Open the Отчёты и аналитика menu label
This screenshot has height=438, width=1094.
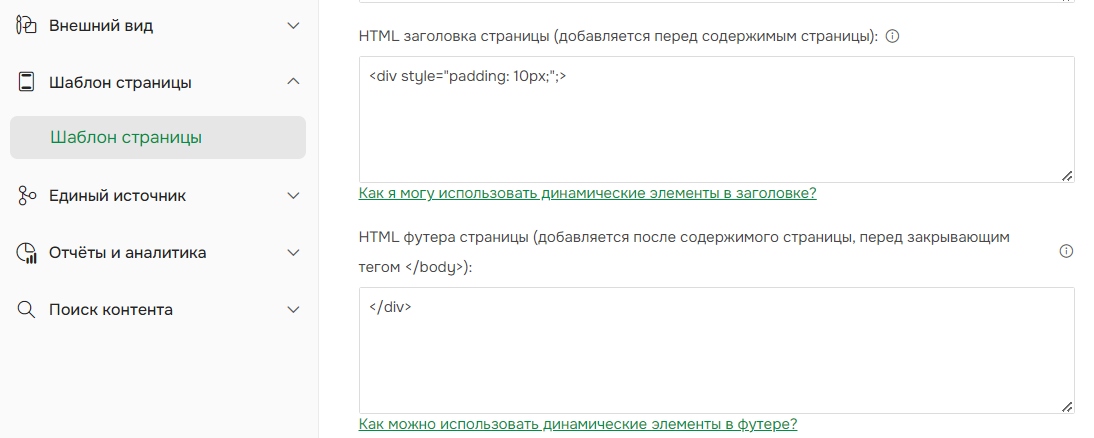pos(127,253)
